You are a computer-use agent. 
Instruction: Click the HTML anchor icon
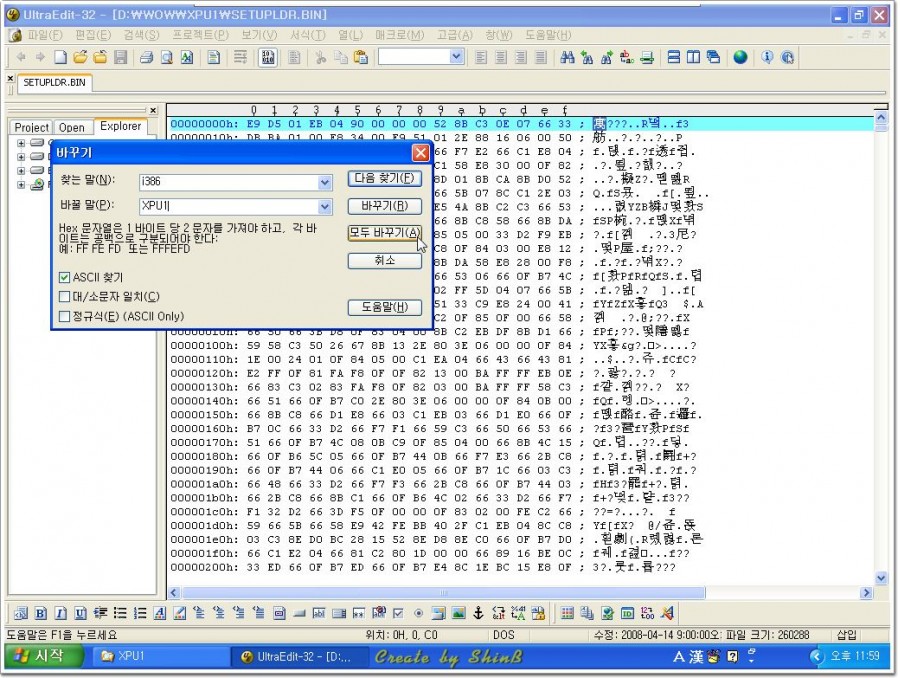[478, 613]
